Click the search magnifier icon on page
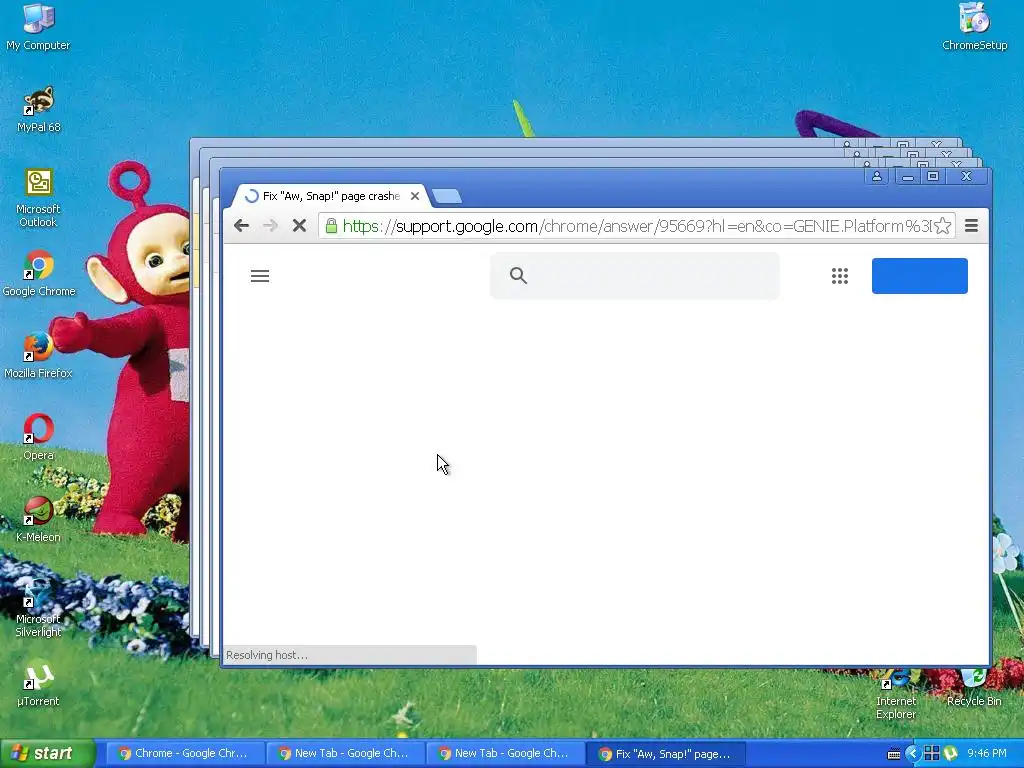Screen dimensions: 1024x768 518,276
